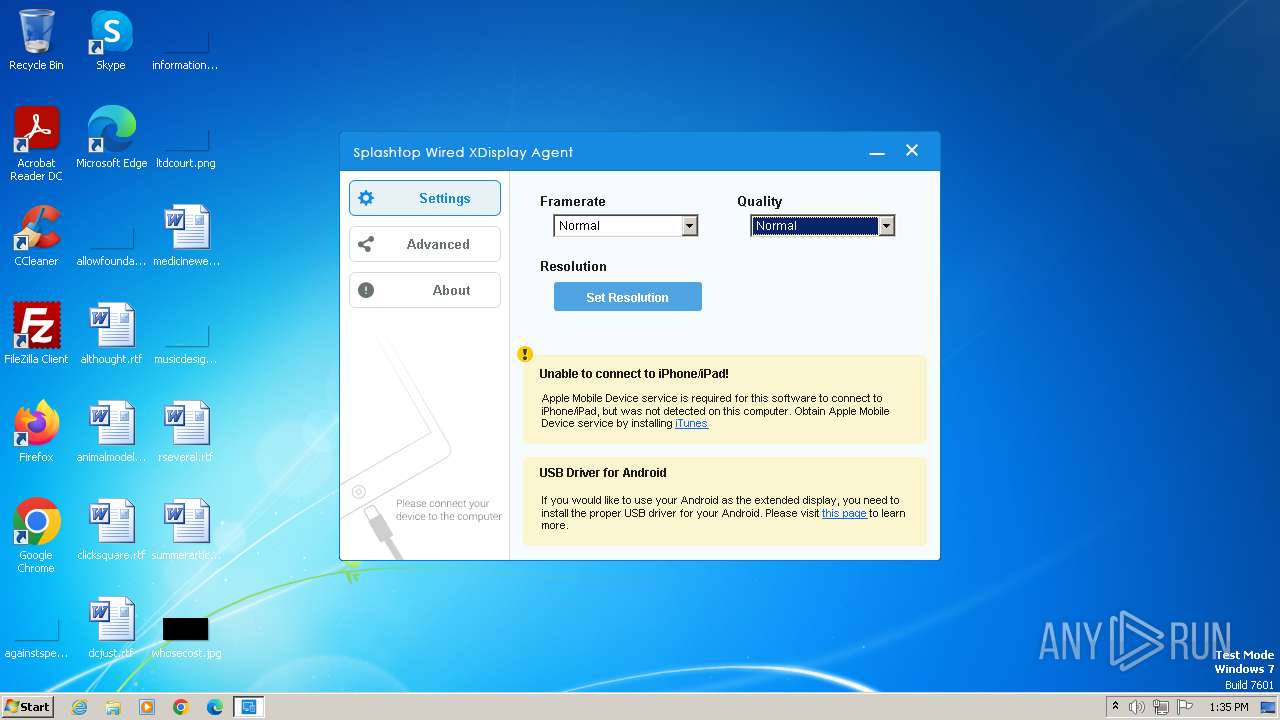Open the About tab
This screenshot has width=1280, height=720.
[x=424, y=290]
